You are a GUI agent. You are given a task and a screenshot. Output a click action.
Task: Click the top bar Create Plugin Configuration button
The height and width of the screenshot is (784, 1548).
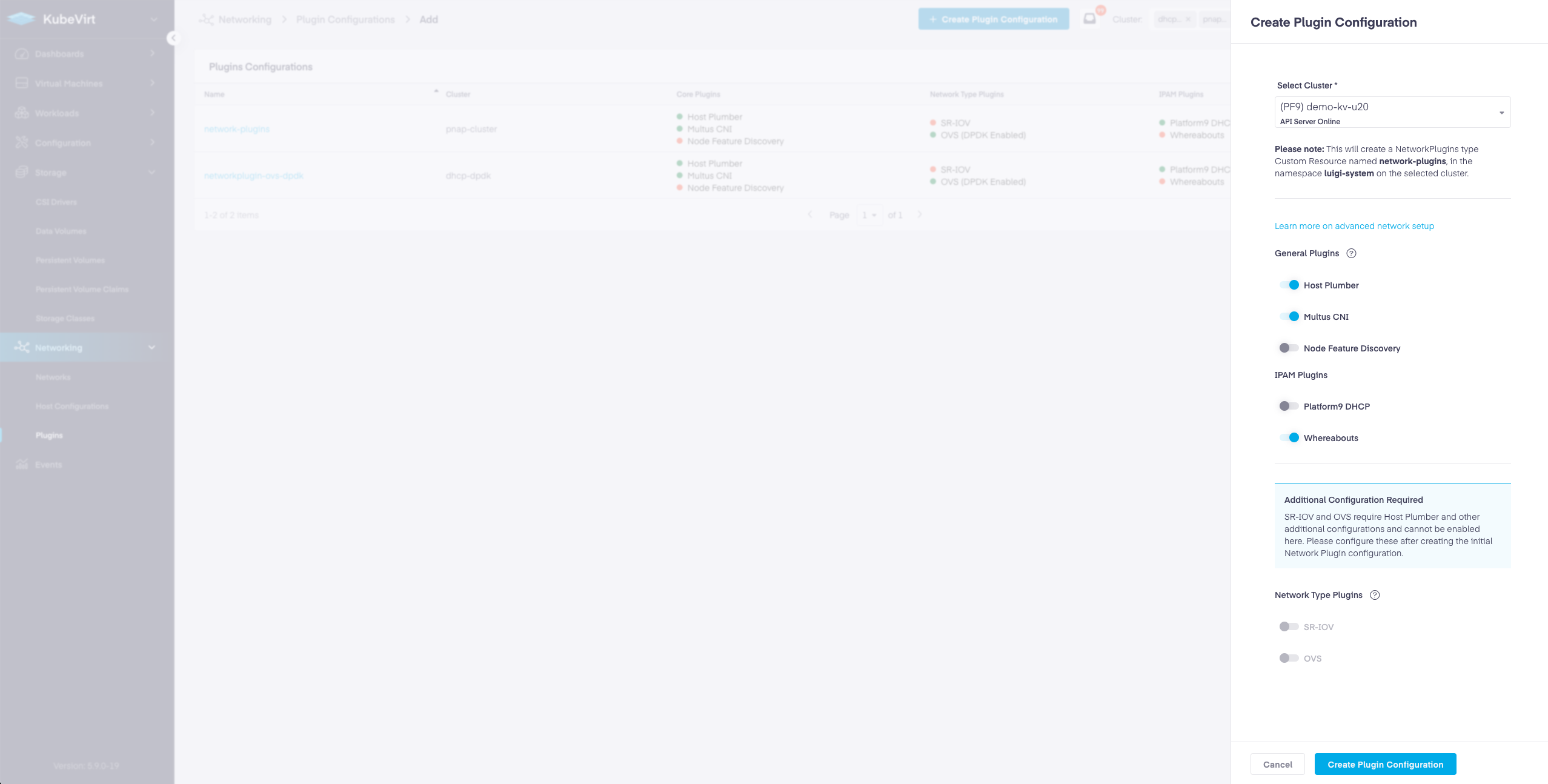[x=994, y=19]
